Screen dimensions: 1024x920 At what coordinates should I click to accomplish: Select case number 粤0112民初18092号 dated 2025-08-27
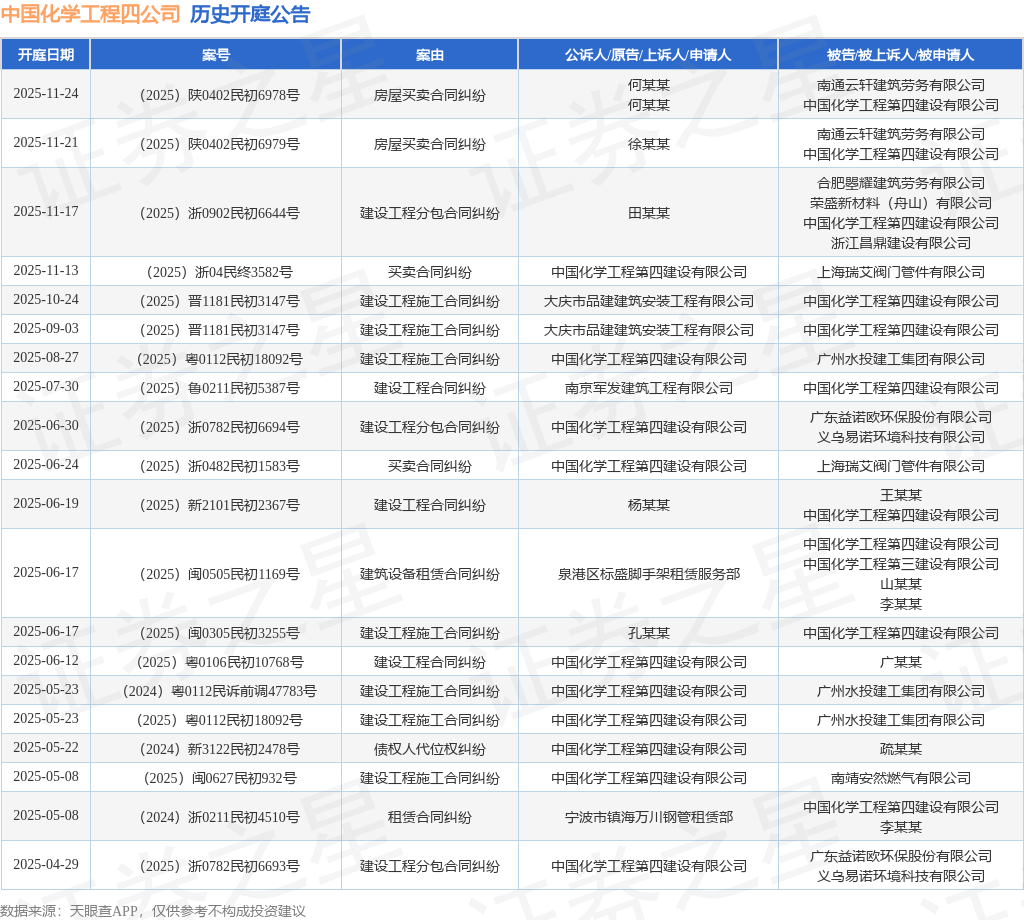[x=219, y=359]
